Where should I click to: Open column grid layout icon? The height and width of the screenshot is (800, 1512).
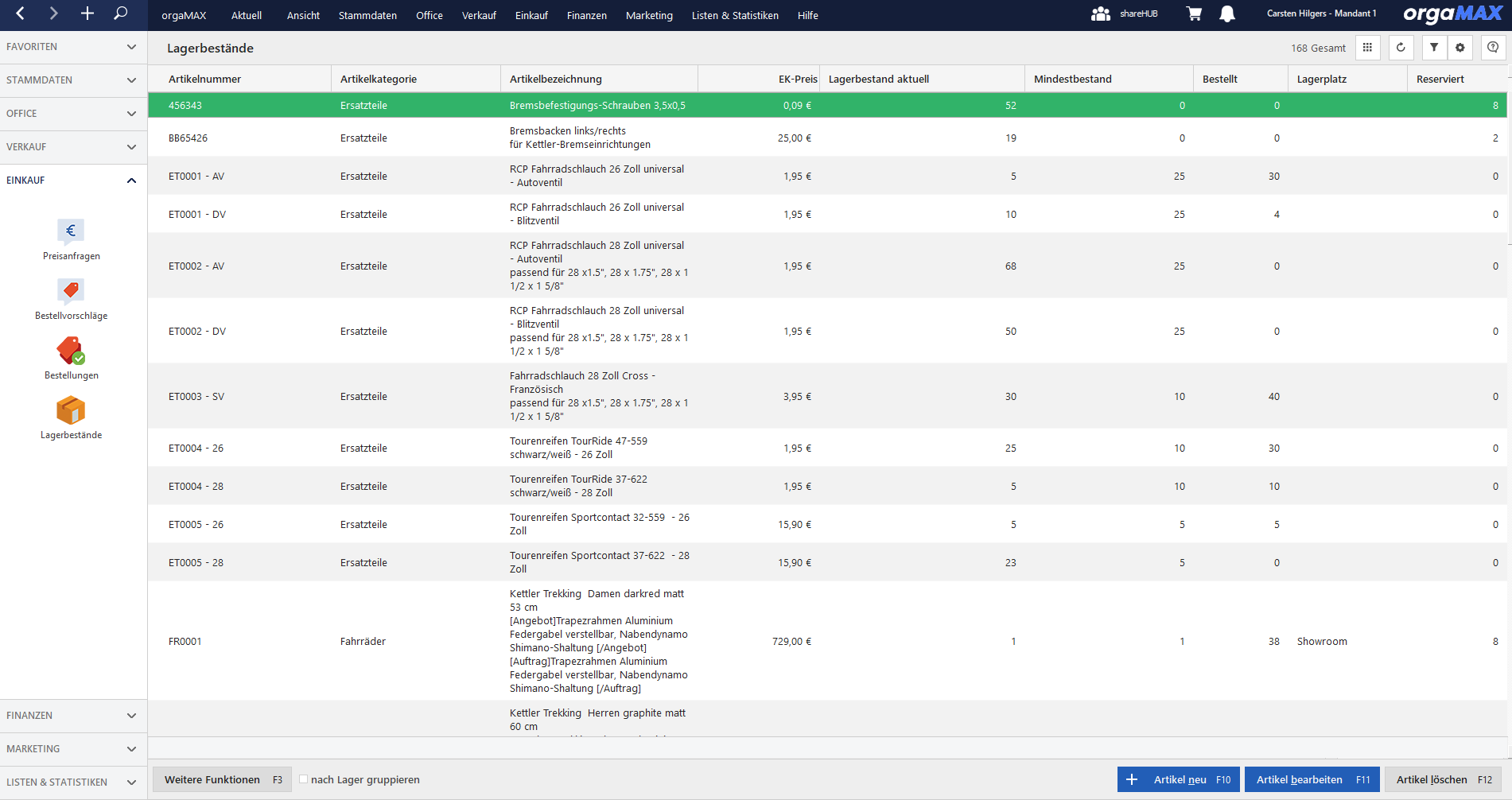tap(1367, 48)
